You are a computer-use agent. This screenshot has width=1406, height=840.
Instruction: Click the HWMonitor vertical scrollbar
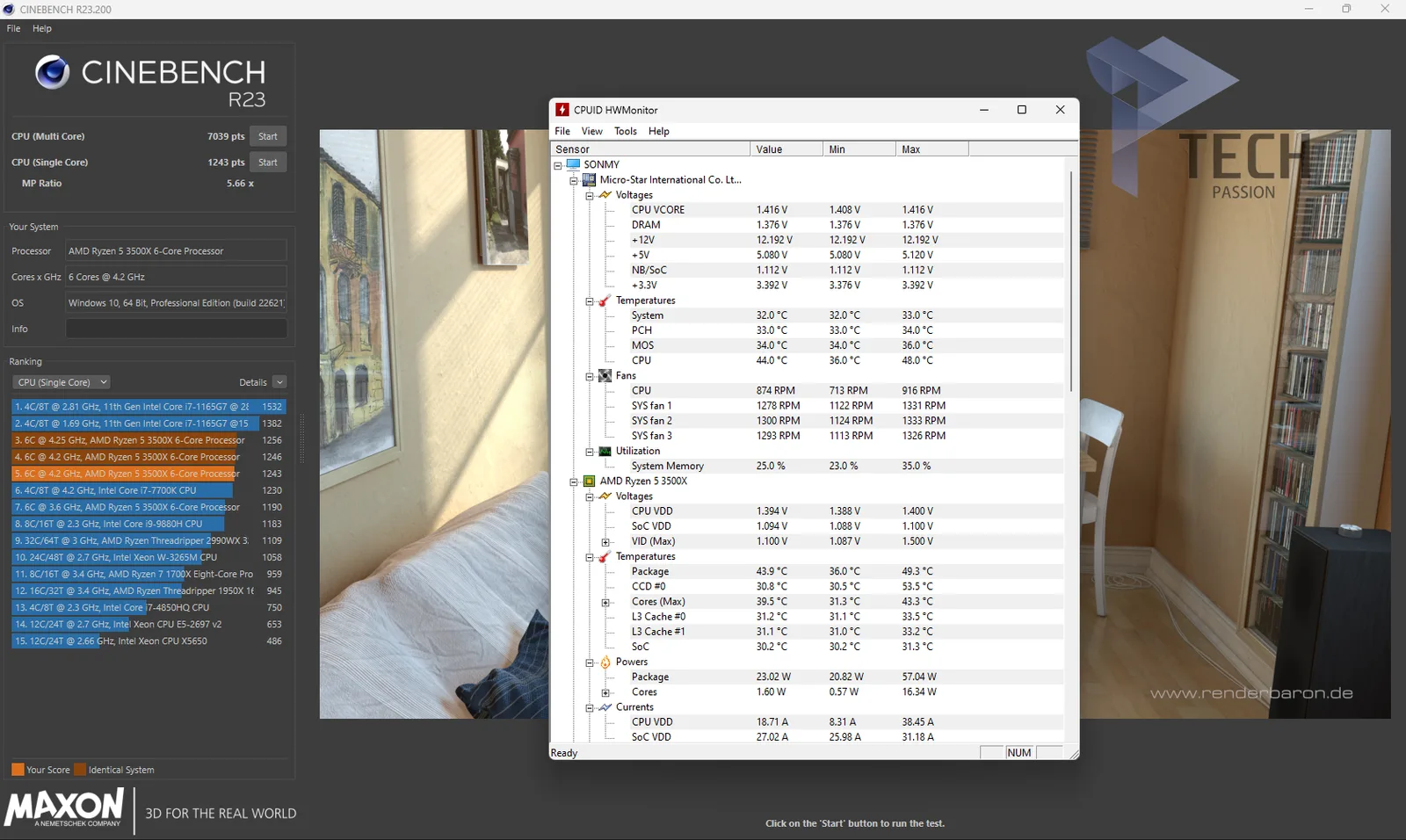[1070, 281]
